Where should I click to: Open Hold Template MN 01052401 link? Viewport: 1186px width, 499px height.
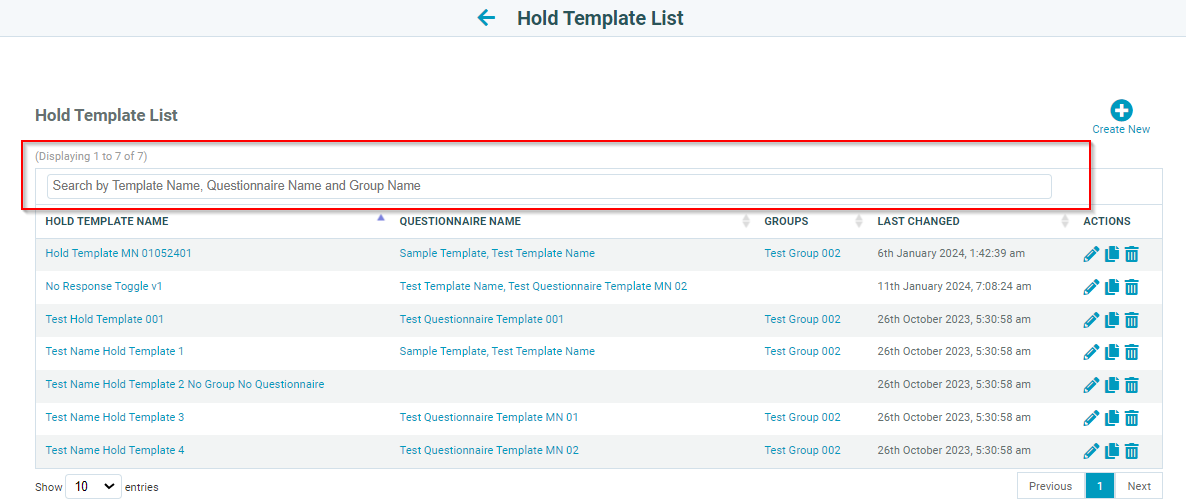click(x=119, y=253)
